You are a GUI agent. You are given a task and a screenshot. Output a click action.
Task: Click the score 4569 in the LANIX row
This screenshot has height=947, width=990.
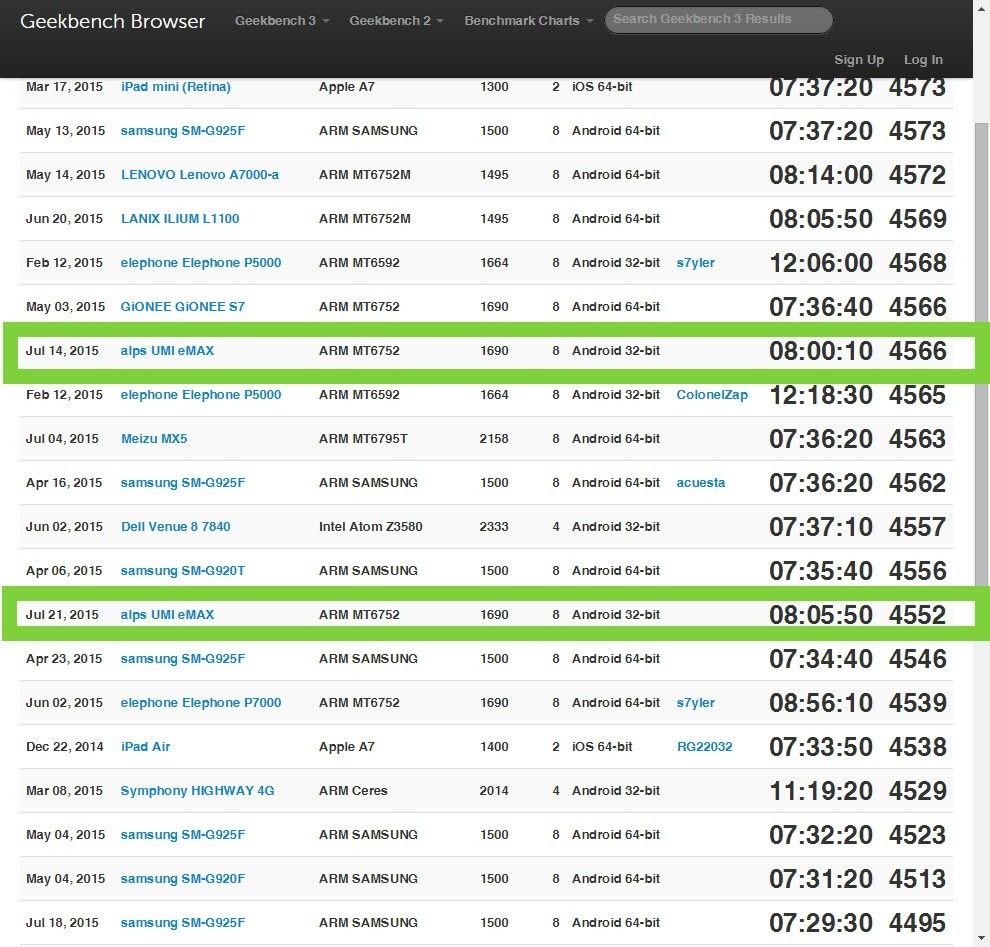(917, 219)
